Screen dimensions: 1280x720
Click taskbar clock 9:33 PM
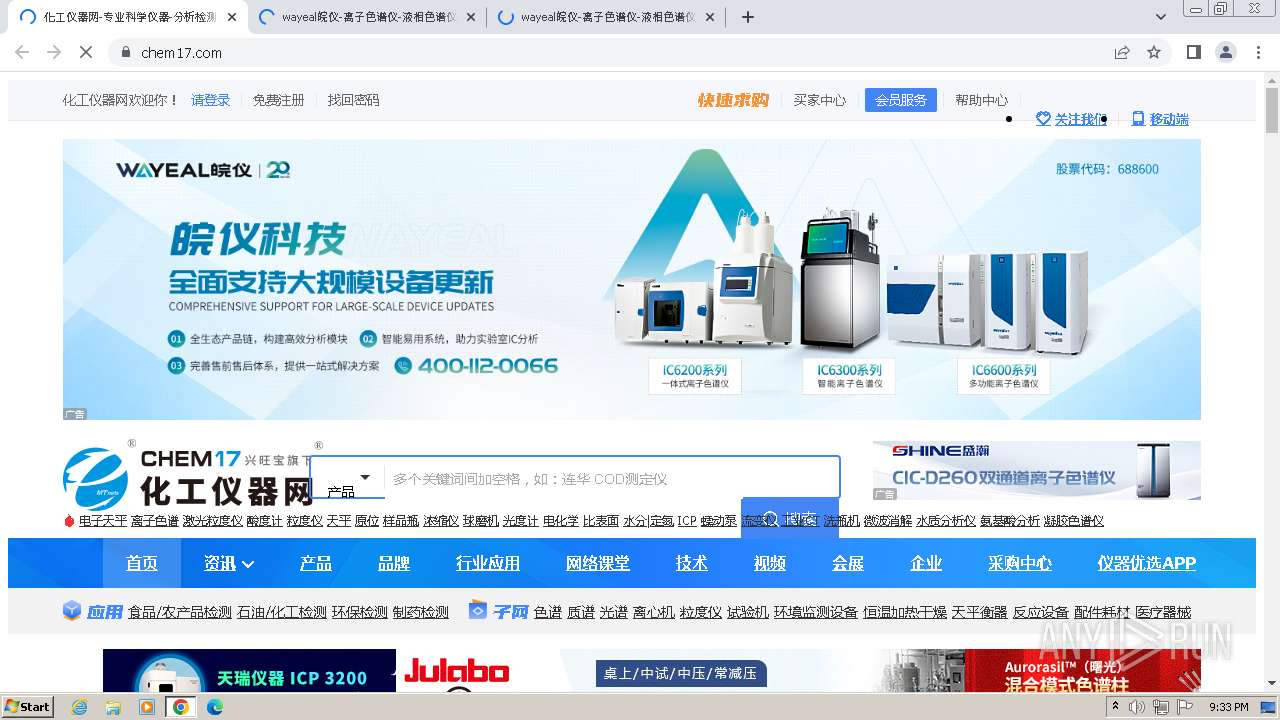tap(1229, 707)
